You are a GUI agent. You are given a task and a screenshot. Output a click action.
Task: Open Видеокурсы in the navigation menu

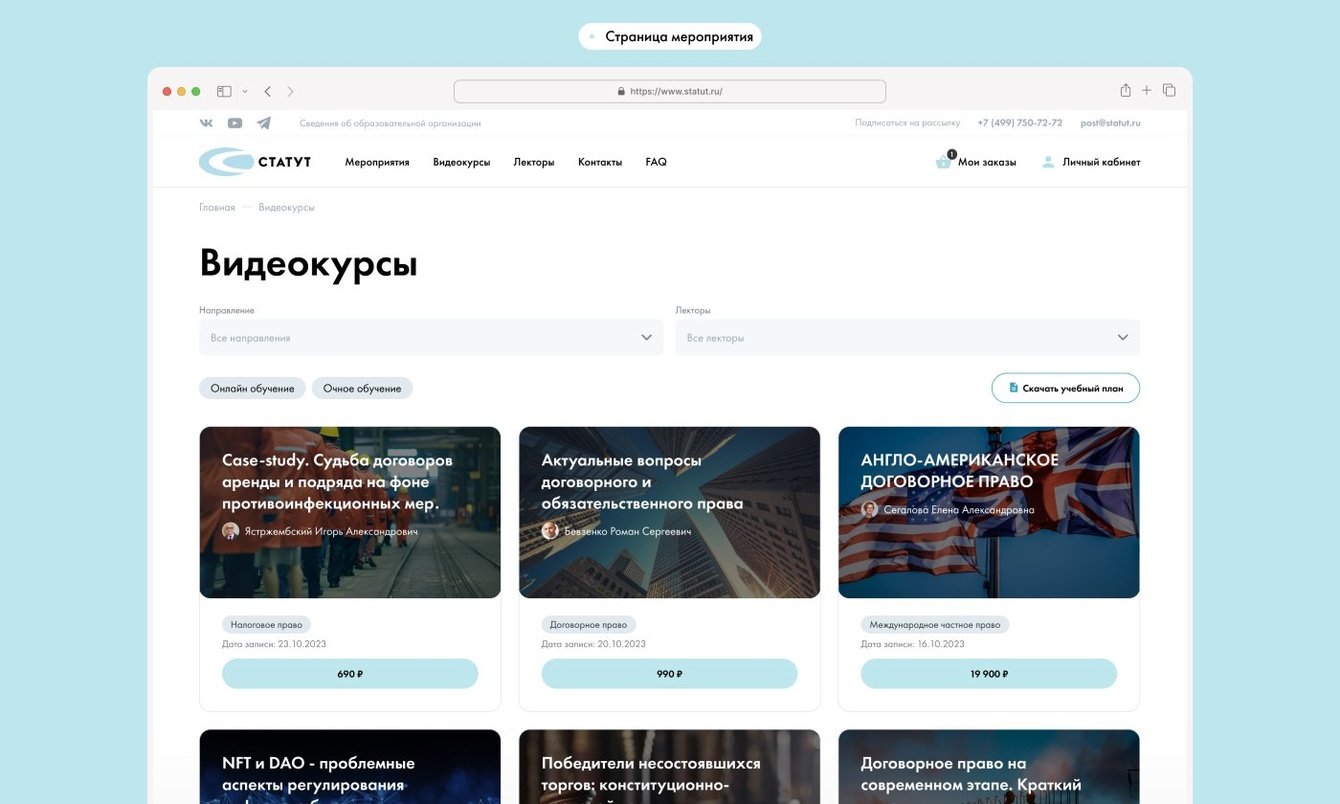[461, 162]
